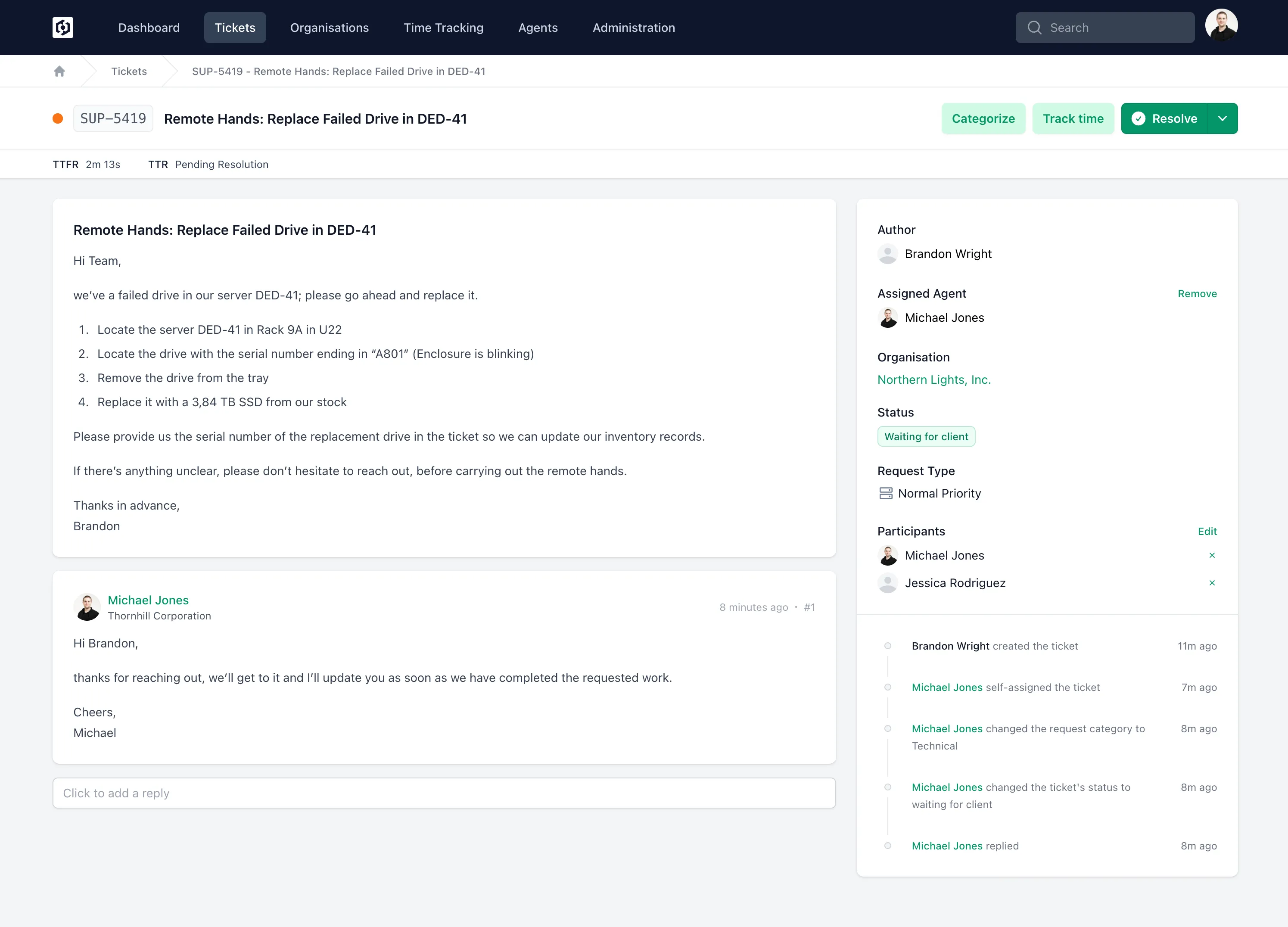
Task: Remove Jessica Rodriguez from participants
Action: [1212, 583]
